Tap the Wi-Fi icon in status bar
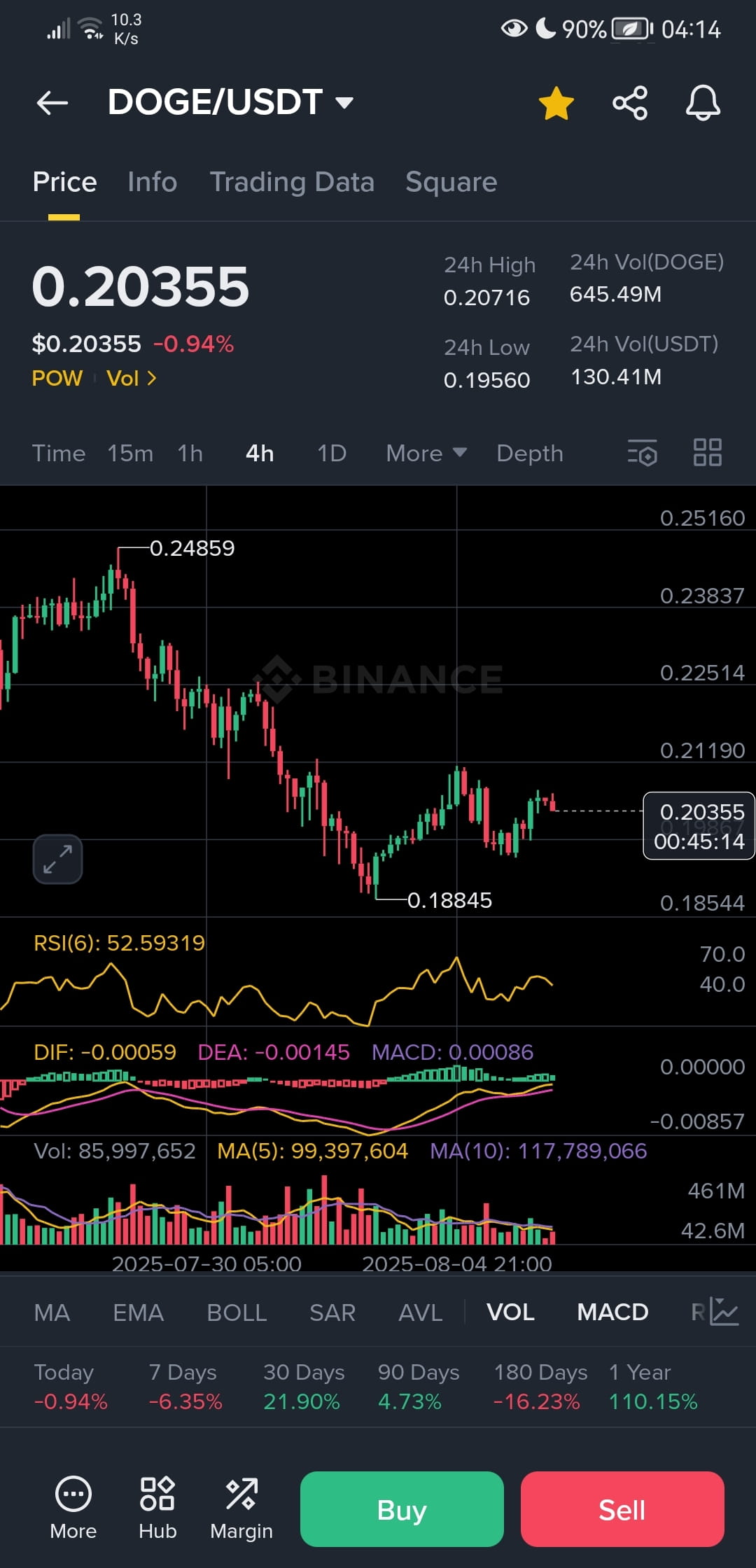 (x=91, y=29)
